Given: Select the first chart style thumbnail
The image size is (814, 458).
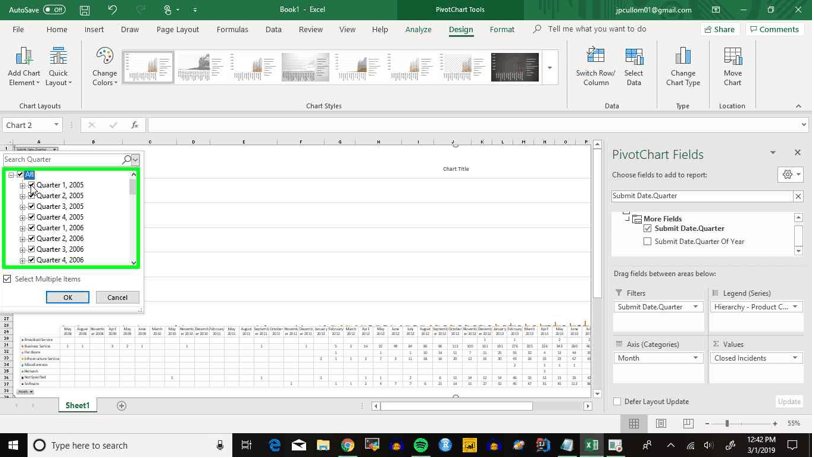Looking at the screenshot, I should coord(148,67).
